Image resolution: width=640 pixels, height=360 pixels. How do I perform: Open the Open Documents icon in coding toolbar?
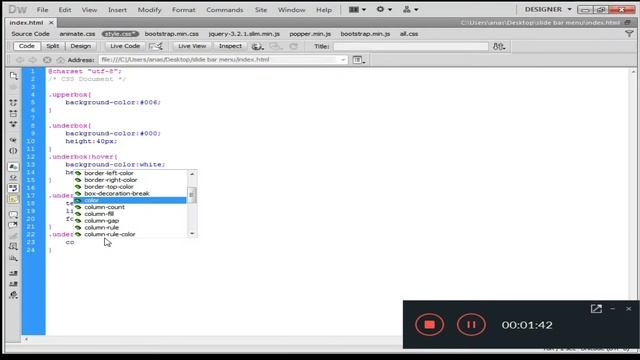[13, 76]
